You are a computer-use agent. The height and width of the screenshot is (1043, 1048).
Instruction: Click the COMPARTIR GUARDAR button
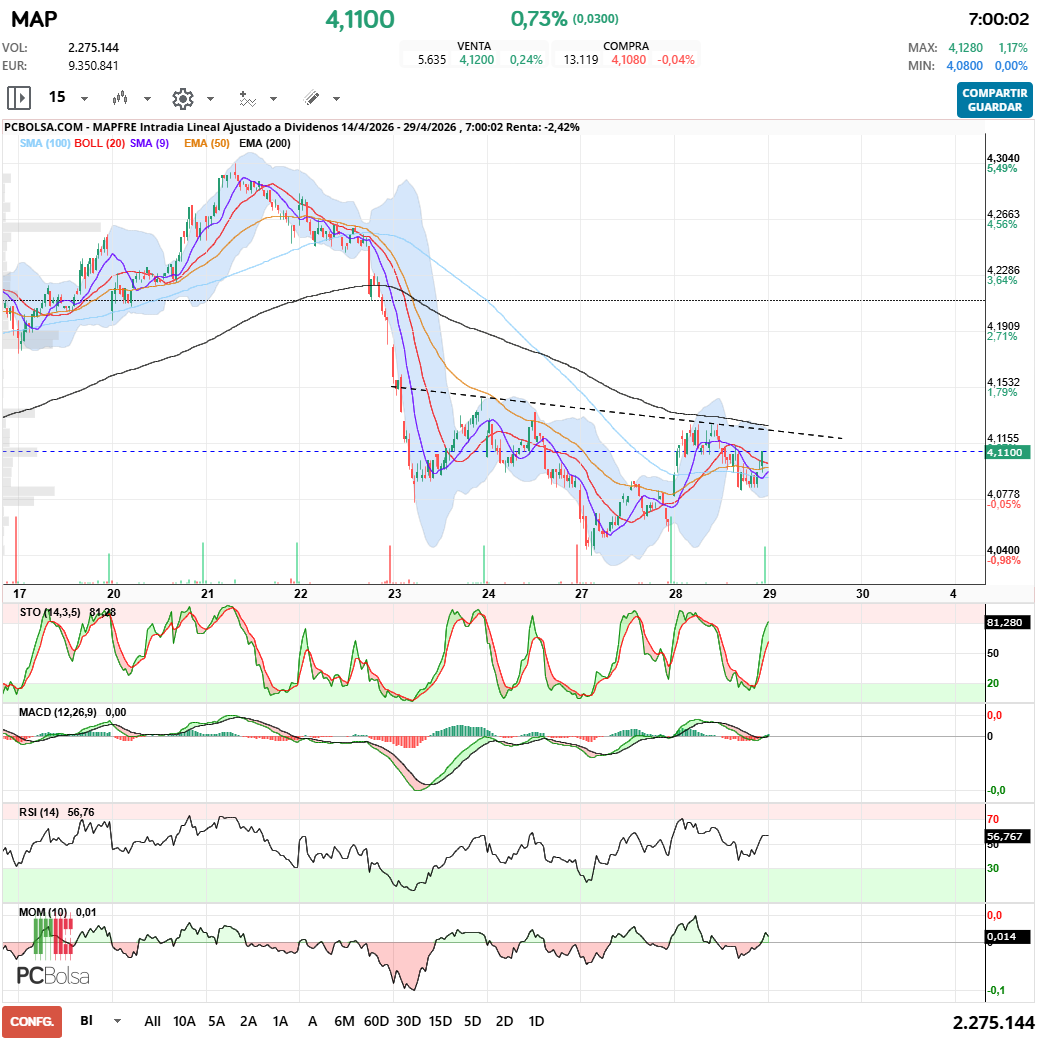(x=995, y=100)
